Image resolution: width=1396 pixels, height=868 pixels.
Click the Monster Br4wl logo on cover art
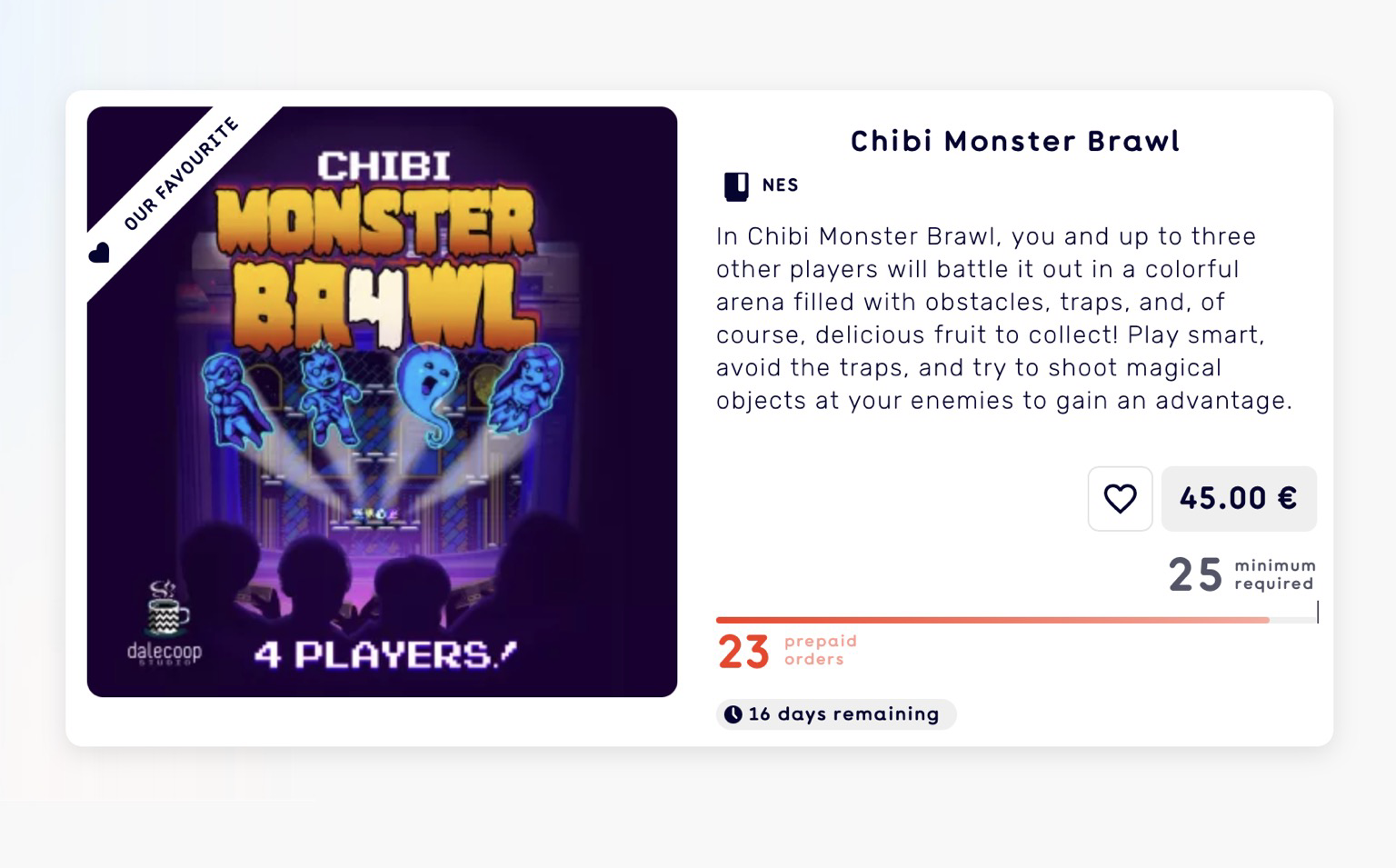376,268
